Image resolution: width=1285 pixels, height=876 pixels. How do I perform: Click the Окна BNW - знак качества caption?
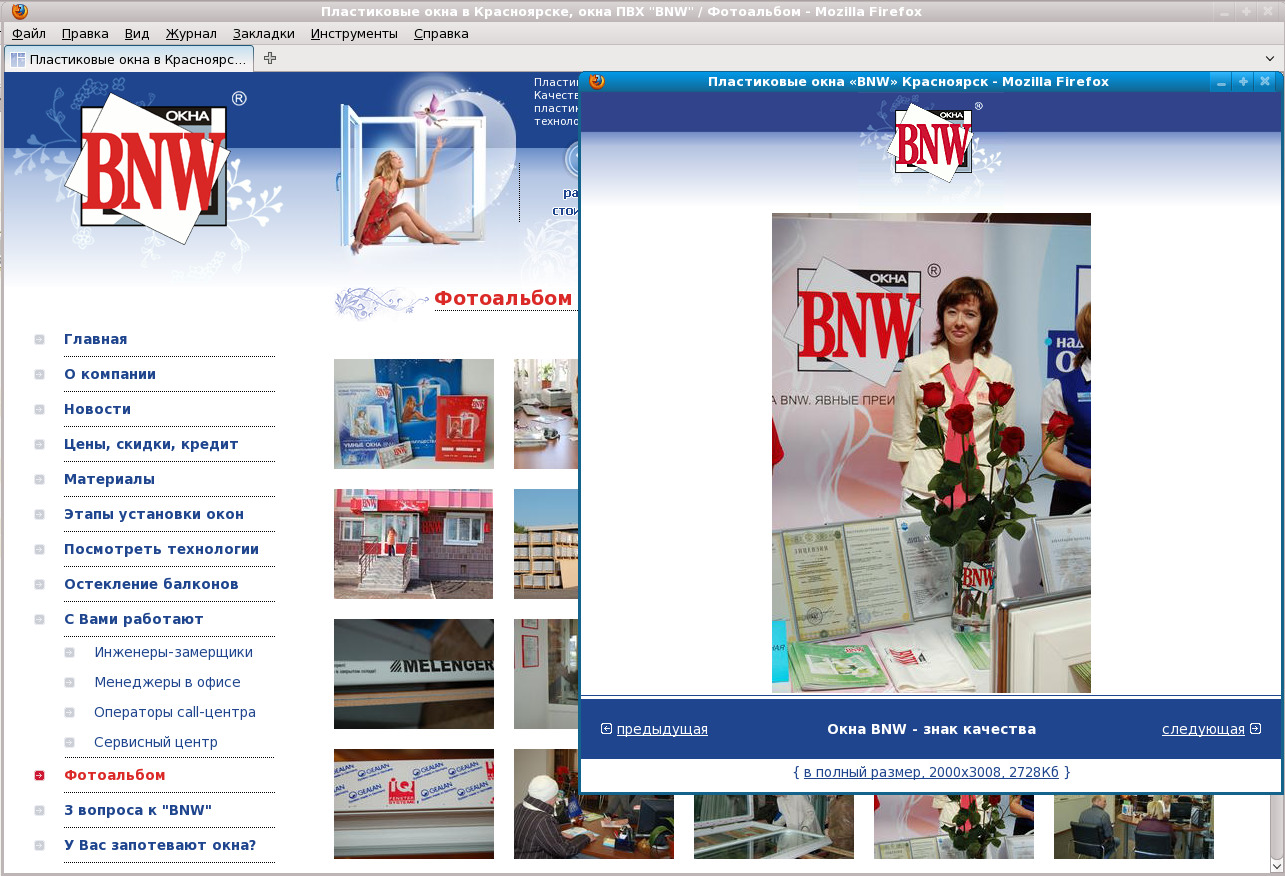click(931, 729)
